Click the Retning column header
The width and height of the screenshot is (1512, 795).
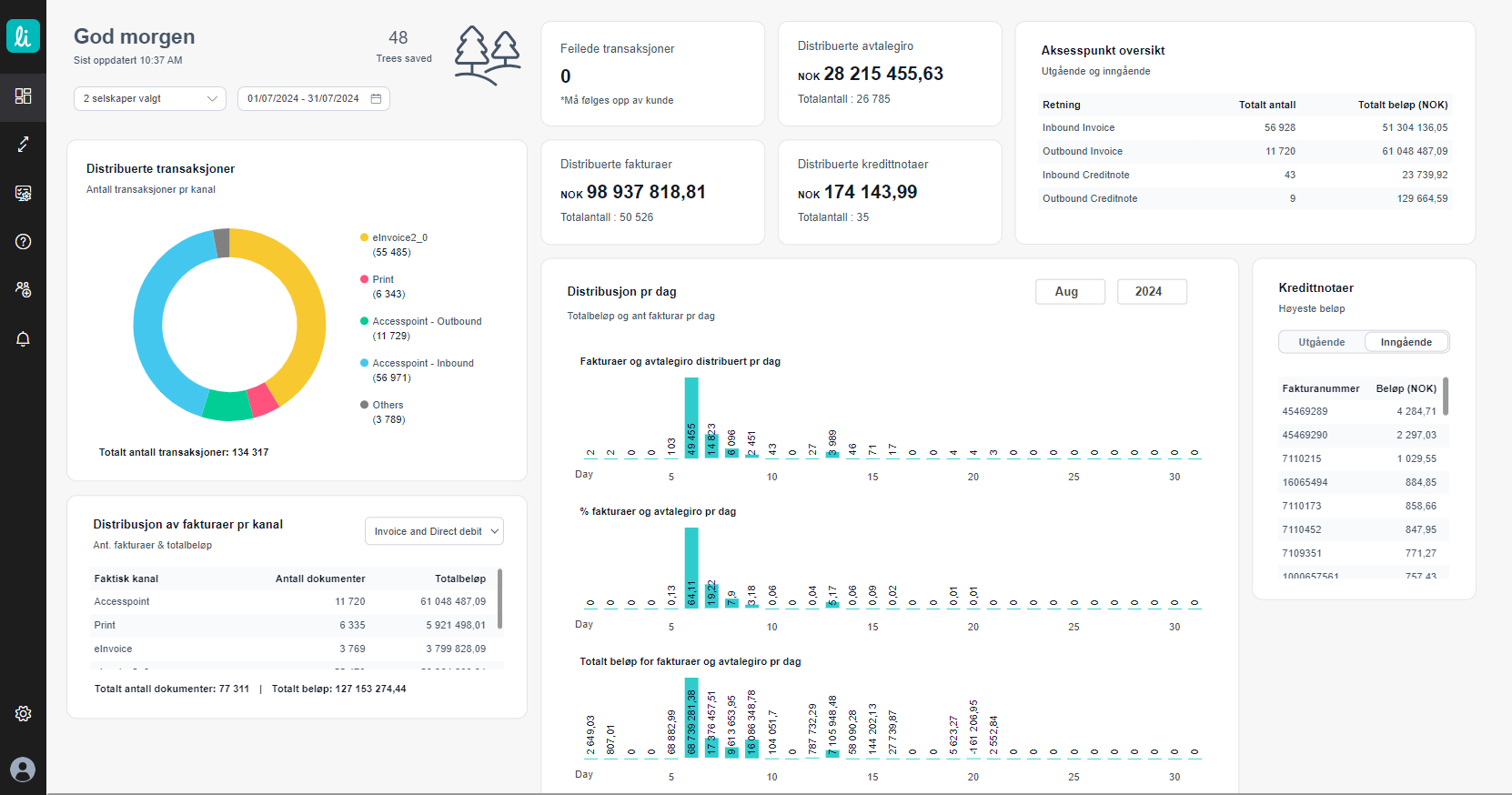click(x=1062, y=105)
